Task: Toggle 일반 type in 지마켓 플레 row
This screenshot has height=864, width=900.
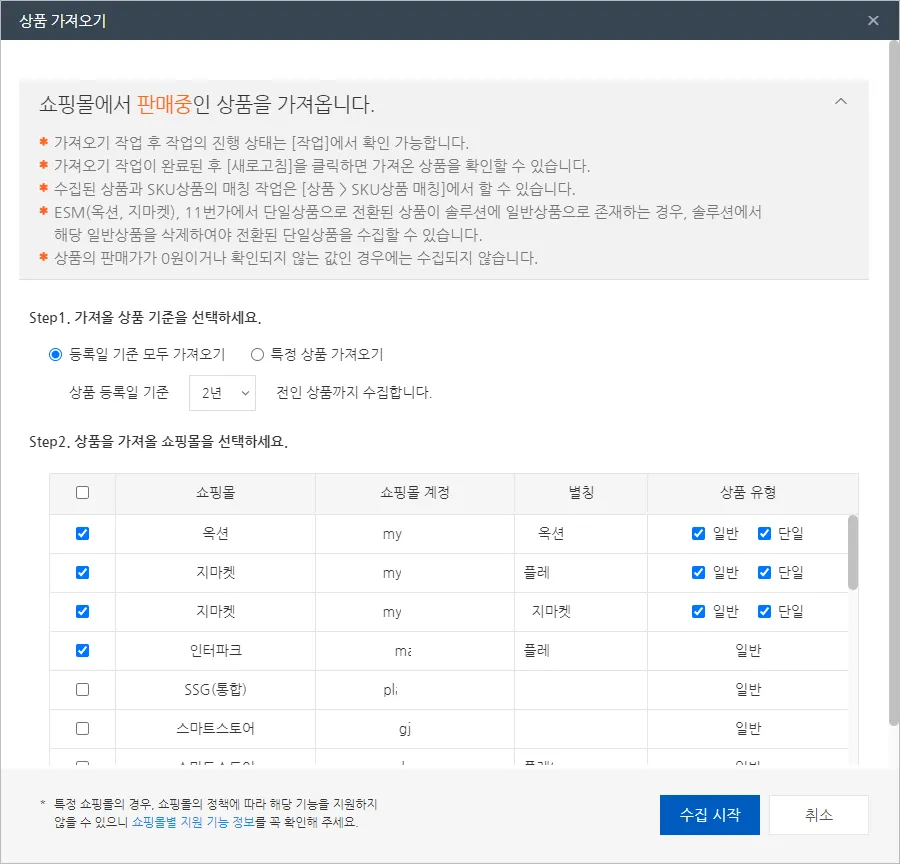Action: click(x=699, y=572)
